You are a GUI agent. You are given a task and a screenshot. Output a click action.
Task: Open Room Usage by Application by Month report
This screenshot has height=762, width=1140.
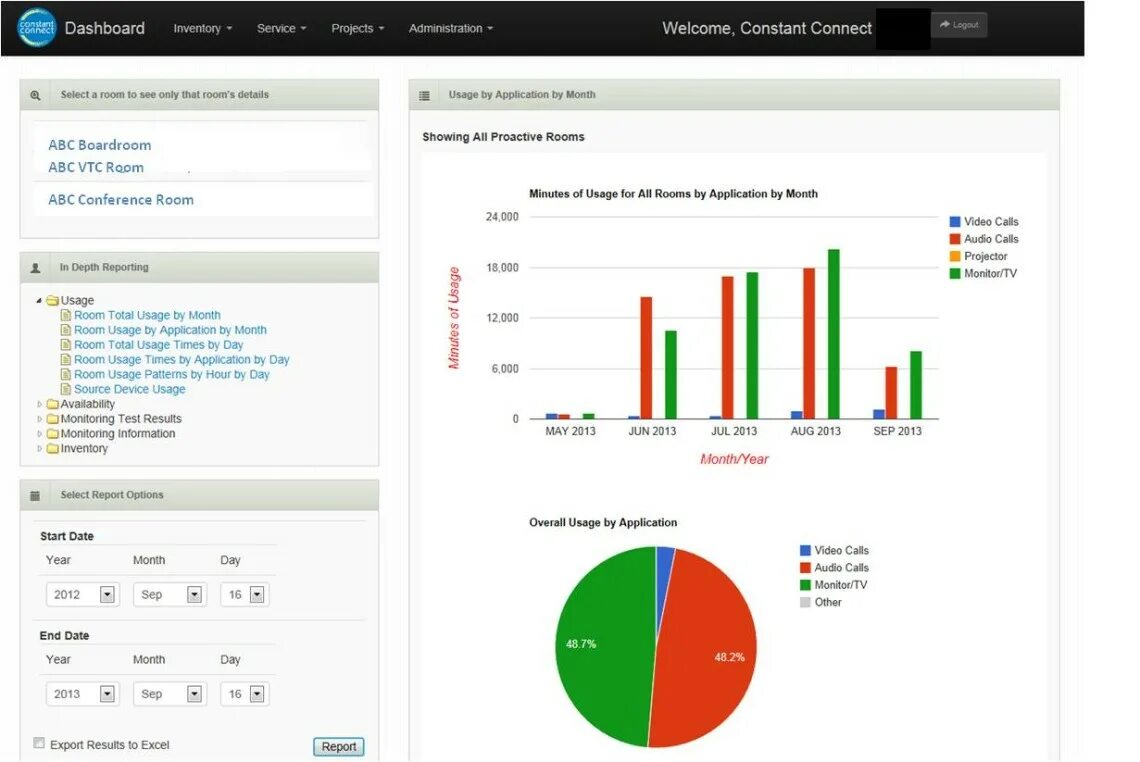[170, 330]
